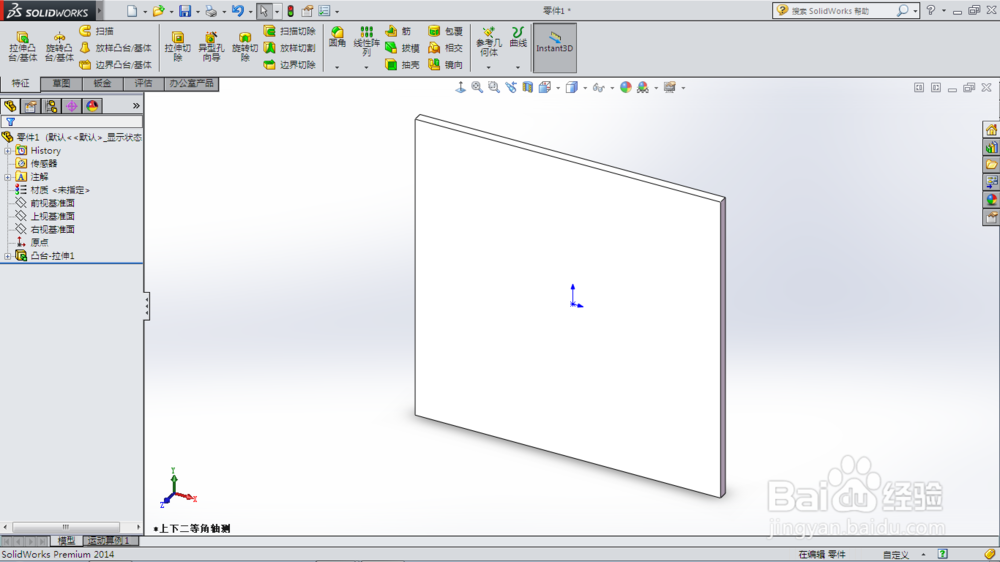Select the Boundary Cut (边界切除) feature
Screen dimensions: 1000x562
(290, 64)
